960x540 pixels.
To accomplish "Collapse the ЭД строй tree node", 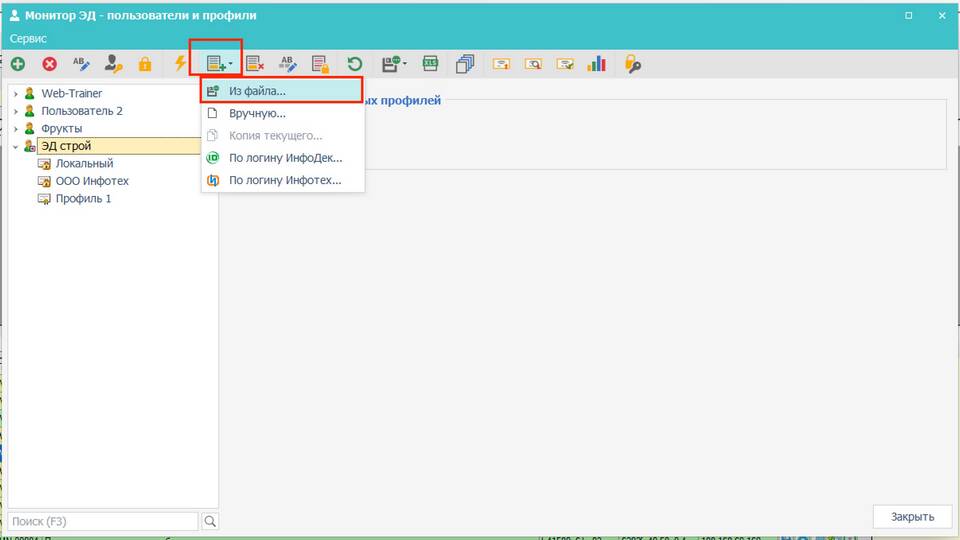I will [16, 147].
